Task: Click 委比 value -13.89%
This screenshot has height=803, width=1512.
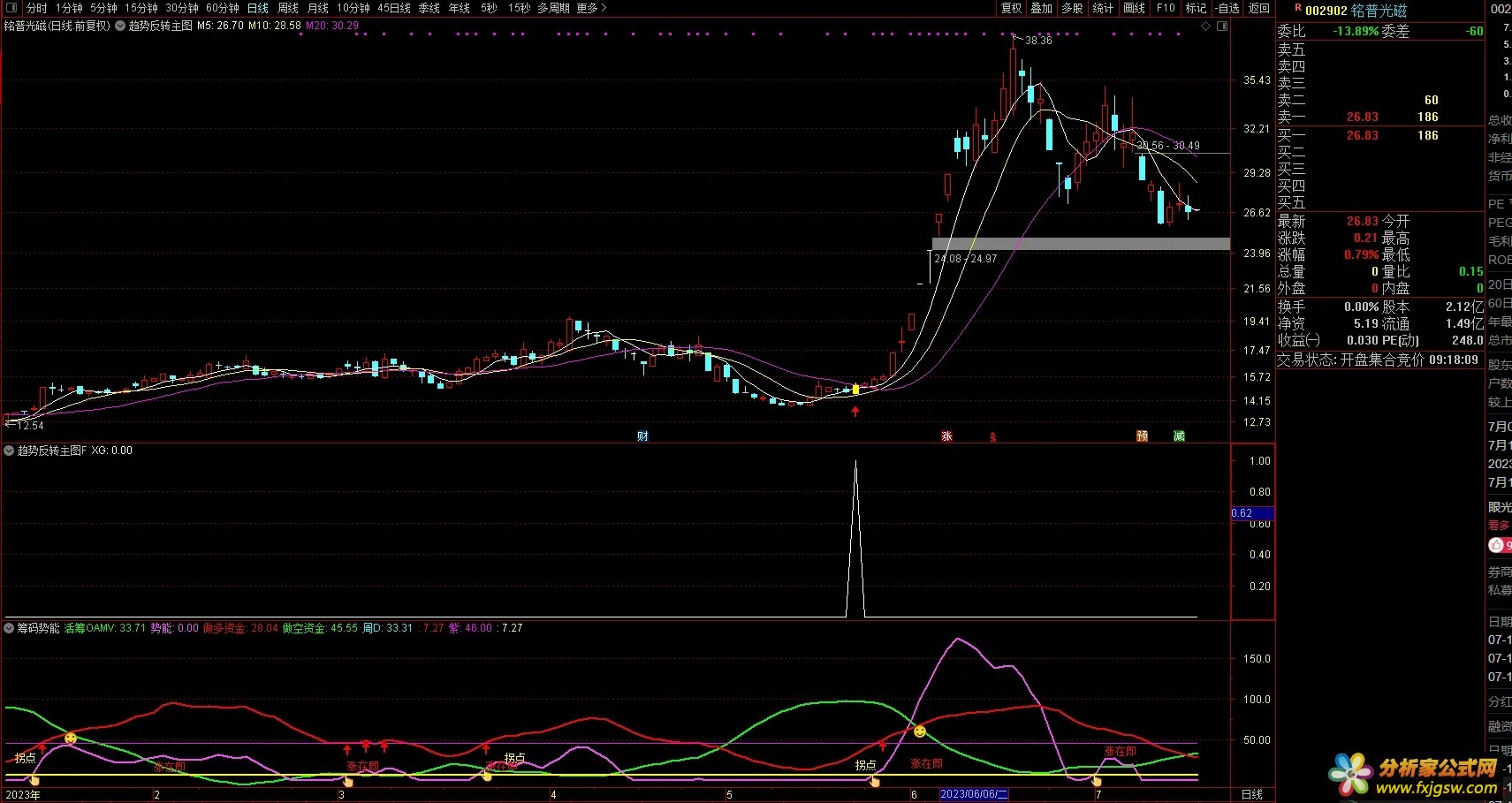Action: (x=1356, y=31)
